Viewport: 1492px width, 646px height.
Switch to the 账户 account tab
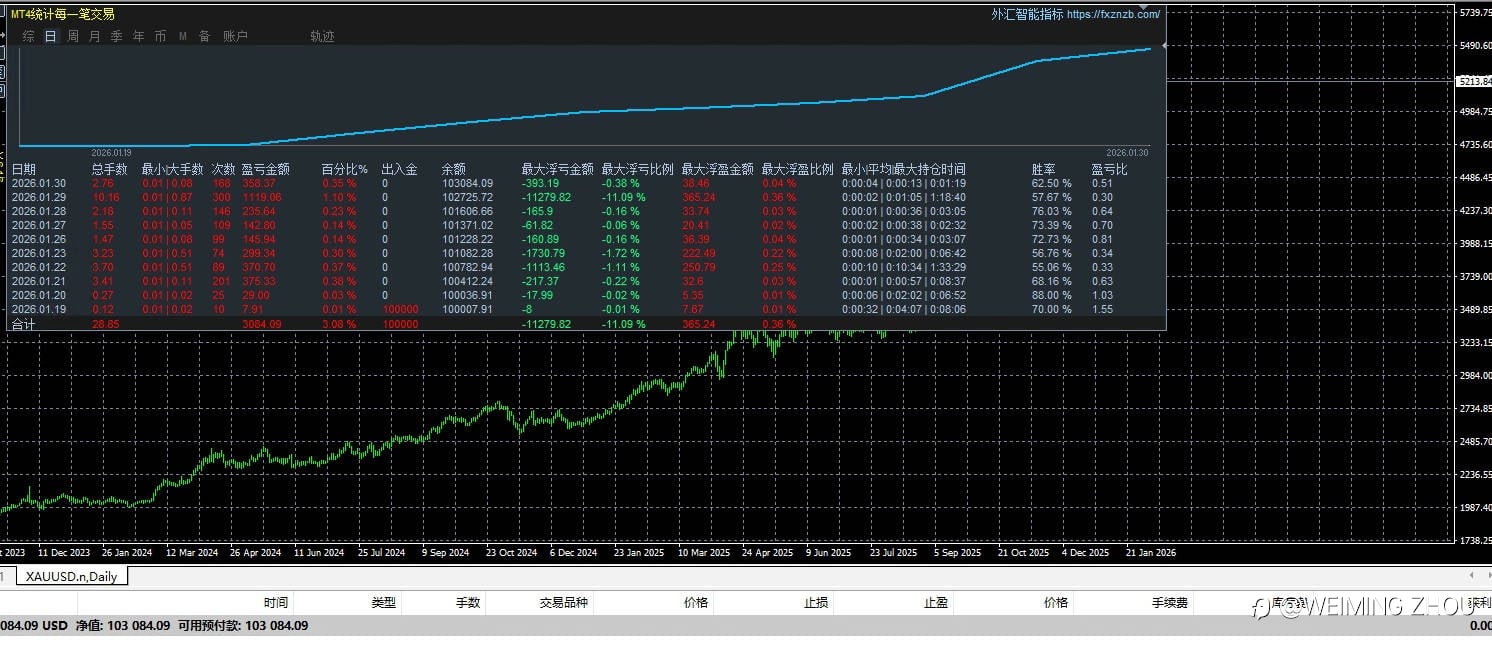click(x=235, y=36)
